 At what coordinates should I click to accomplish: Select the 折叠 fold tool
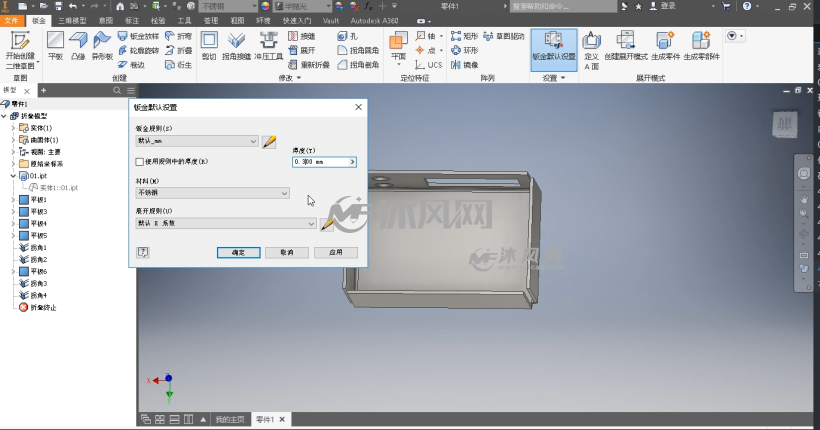pyautogui.click(x=178, y=50)
